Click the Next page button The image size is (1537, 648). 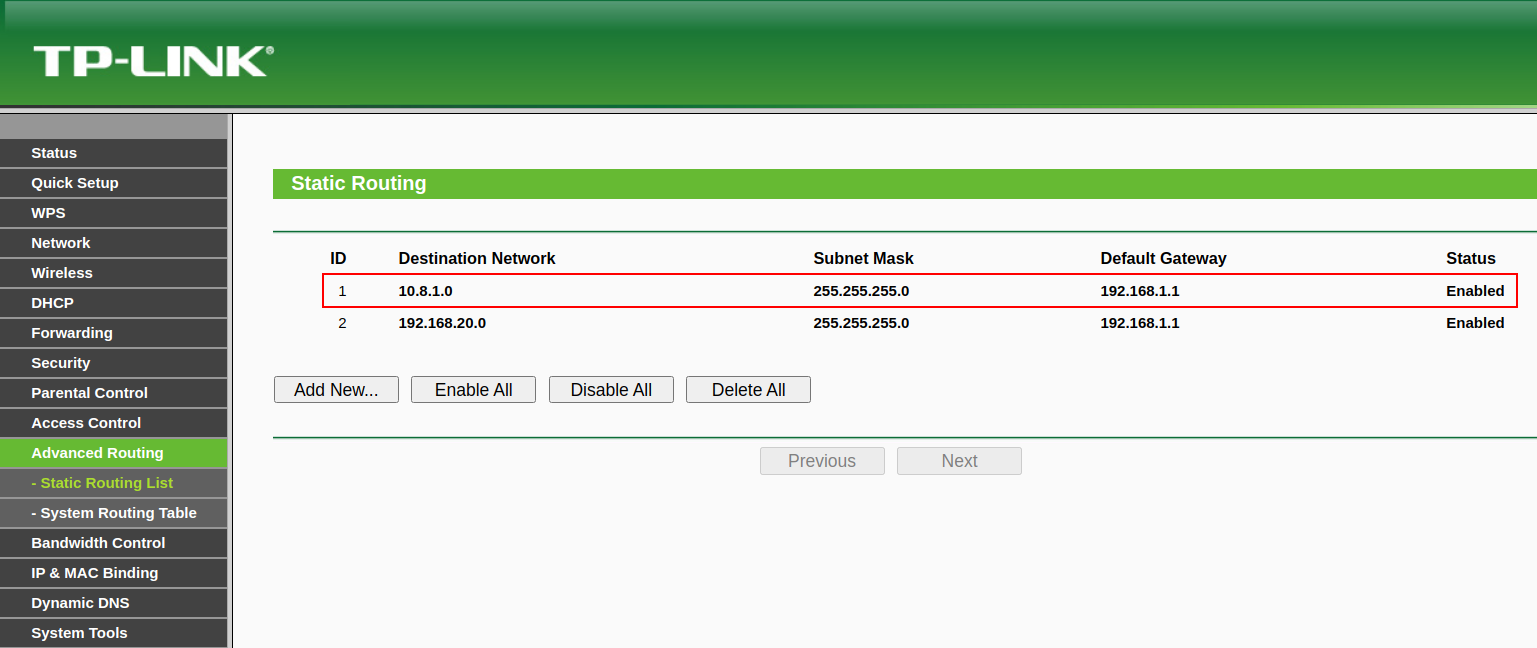click(x=959, y=461)
